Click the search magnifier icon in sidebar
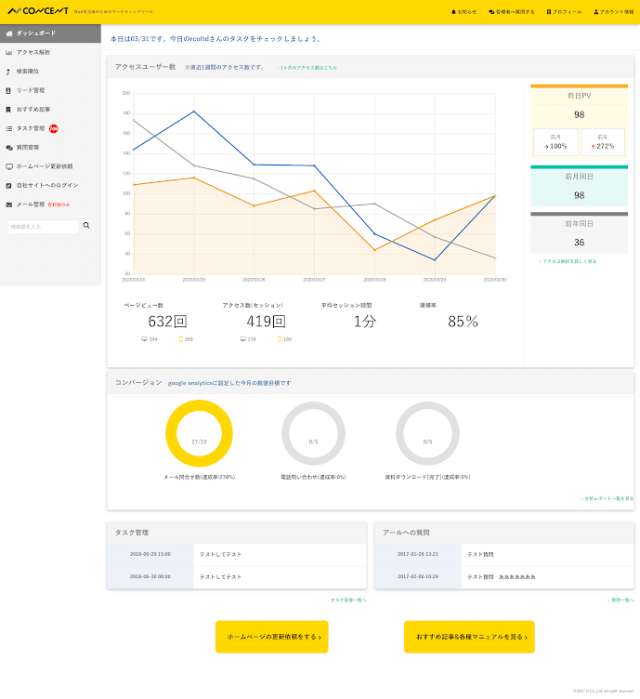This screenshot has width=640, height=699. [86, 226]
